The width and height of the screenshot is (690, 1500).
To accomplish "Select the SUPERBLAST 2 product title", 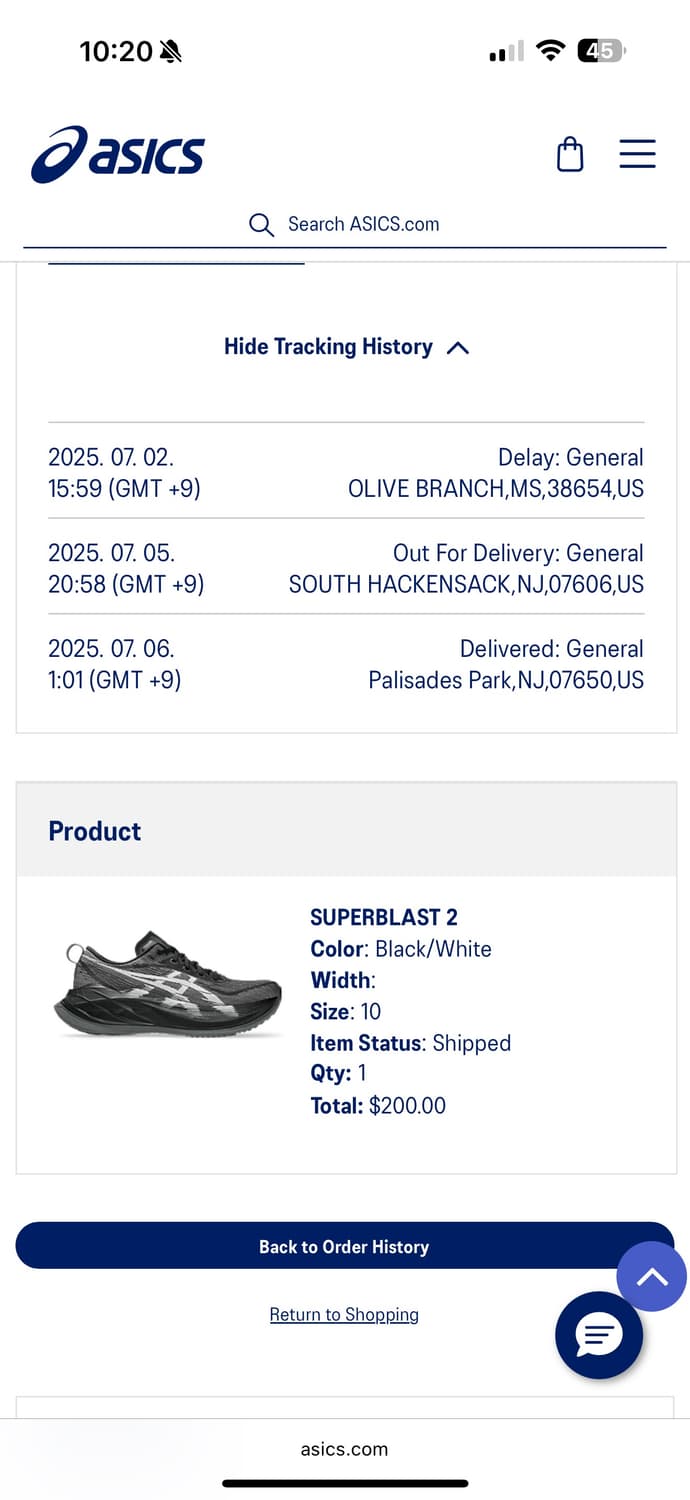I will pos(384,917).
